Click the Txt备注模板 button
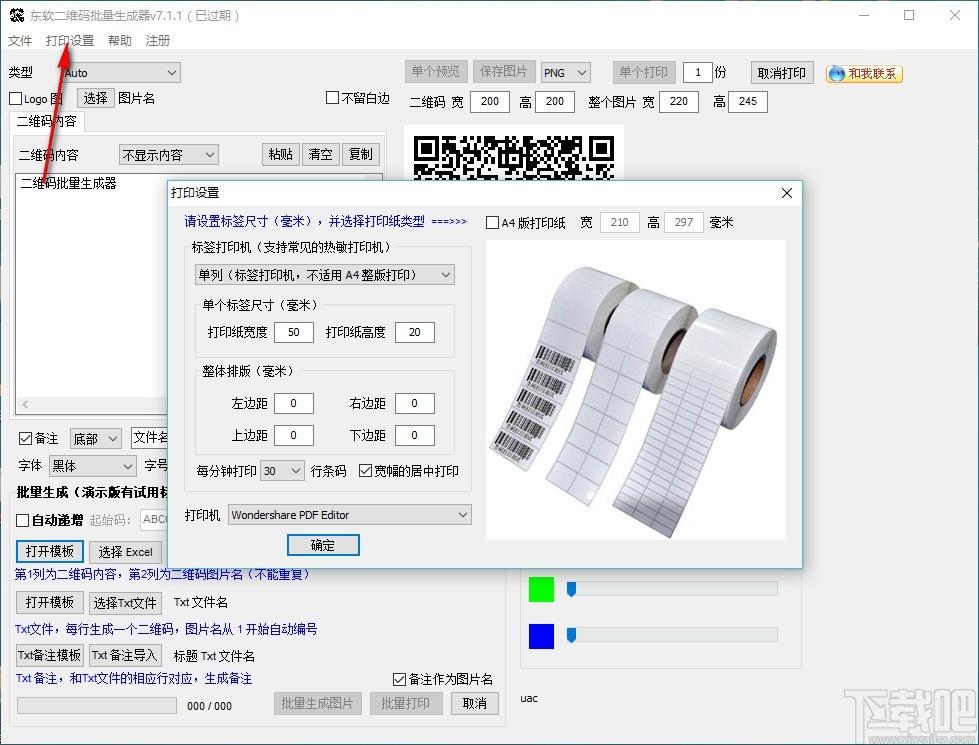979x745 pixels. point(49,655)
